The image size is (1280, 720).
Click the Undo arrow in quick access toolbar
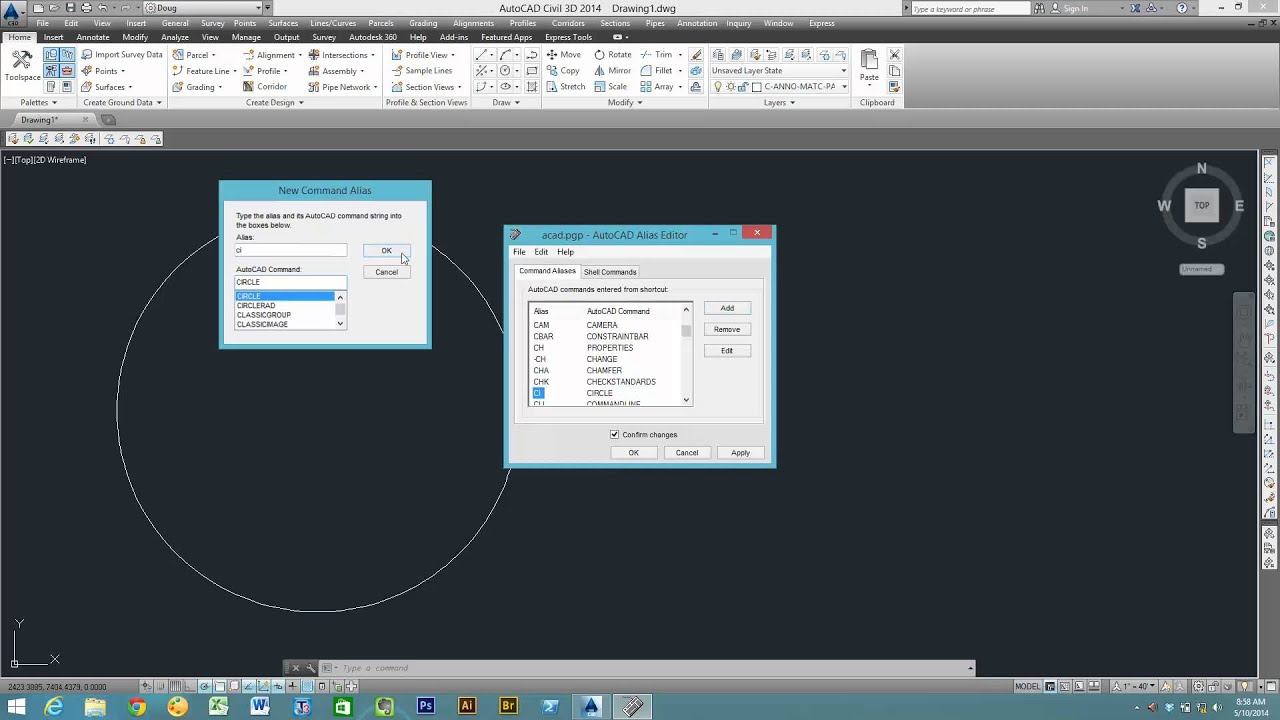(102, 8)
